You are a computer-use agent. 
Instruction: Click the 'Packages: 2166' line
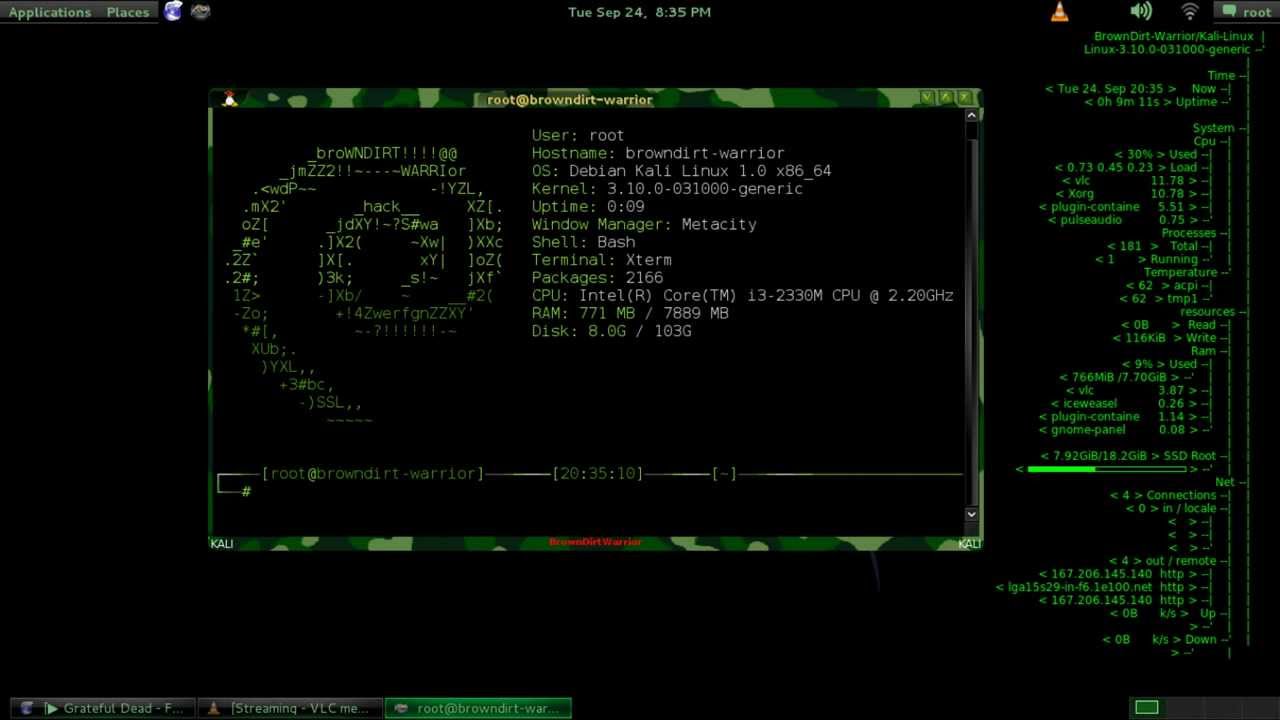(x=597, y=278)
